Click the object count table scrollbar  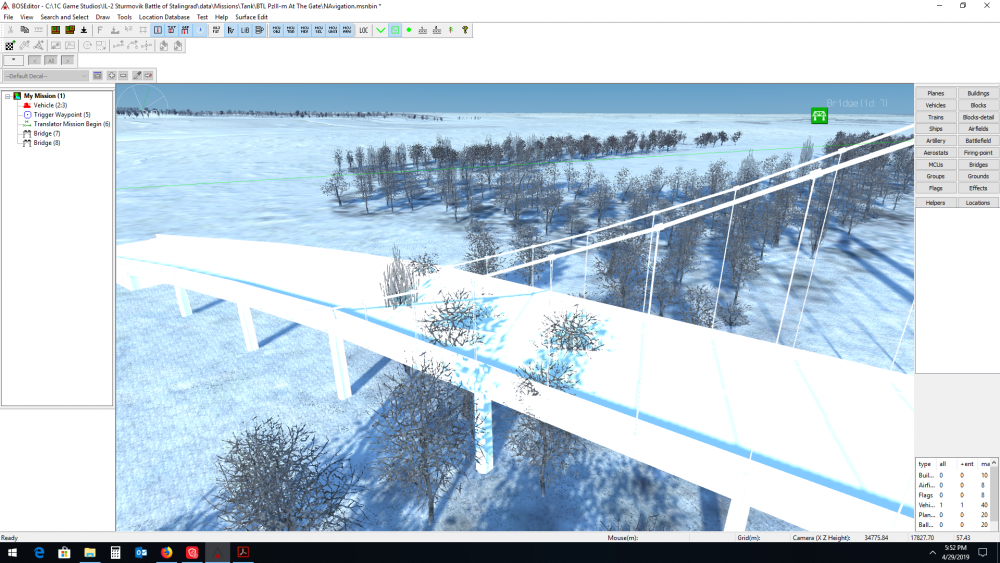coord(994,494)
